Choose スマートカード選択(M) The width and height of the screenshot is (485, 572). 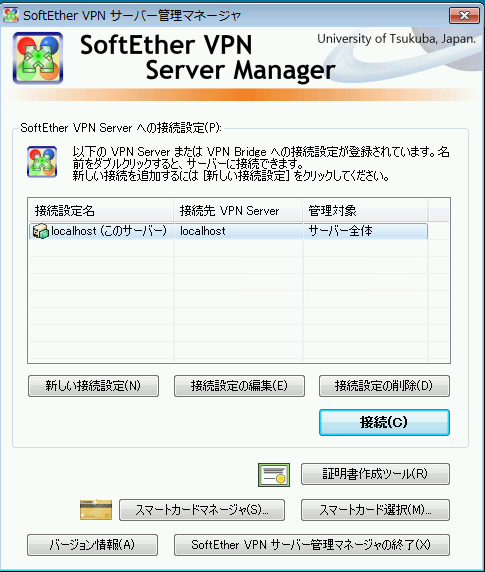coord(375,510)
